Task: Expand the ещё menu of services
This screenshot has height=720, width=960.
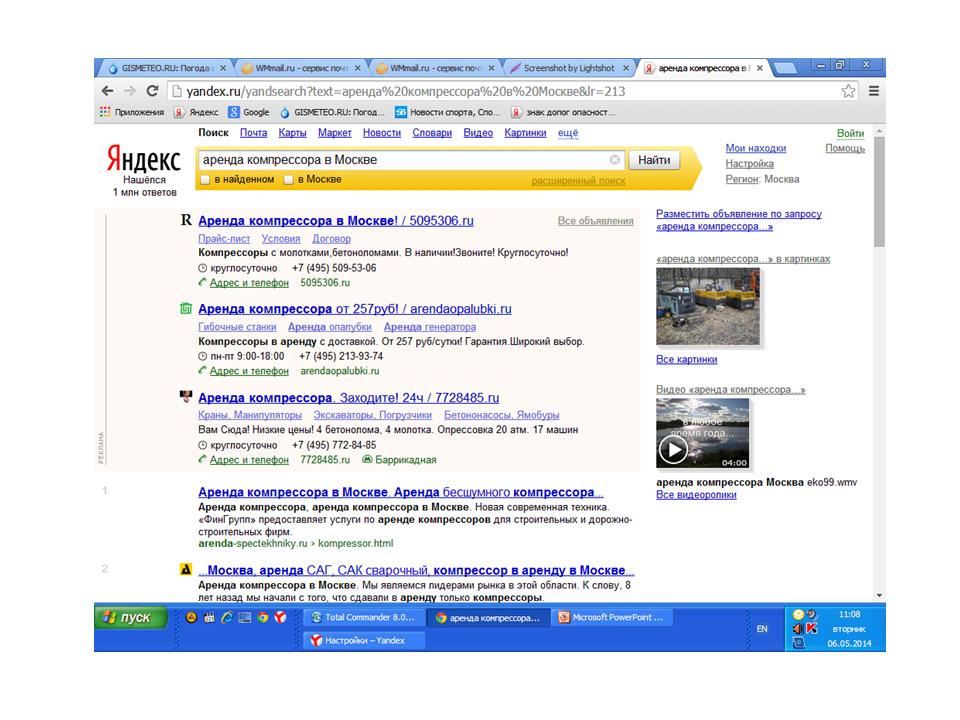Action: 568,133
